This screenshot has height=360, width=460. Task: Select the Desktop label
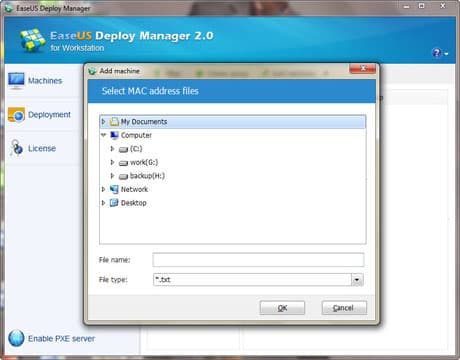tap(134, 203)
